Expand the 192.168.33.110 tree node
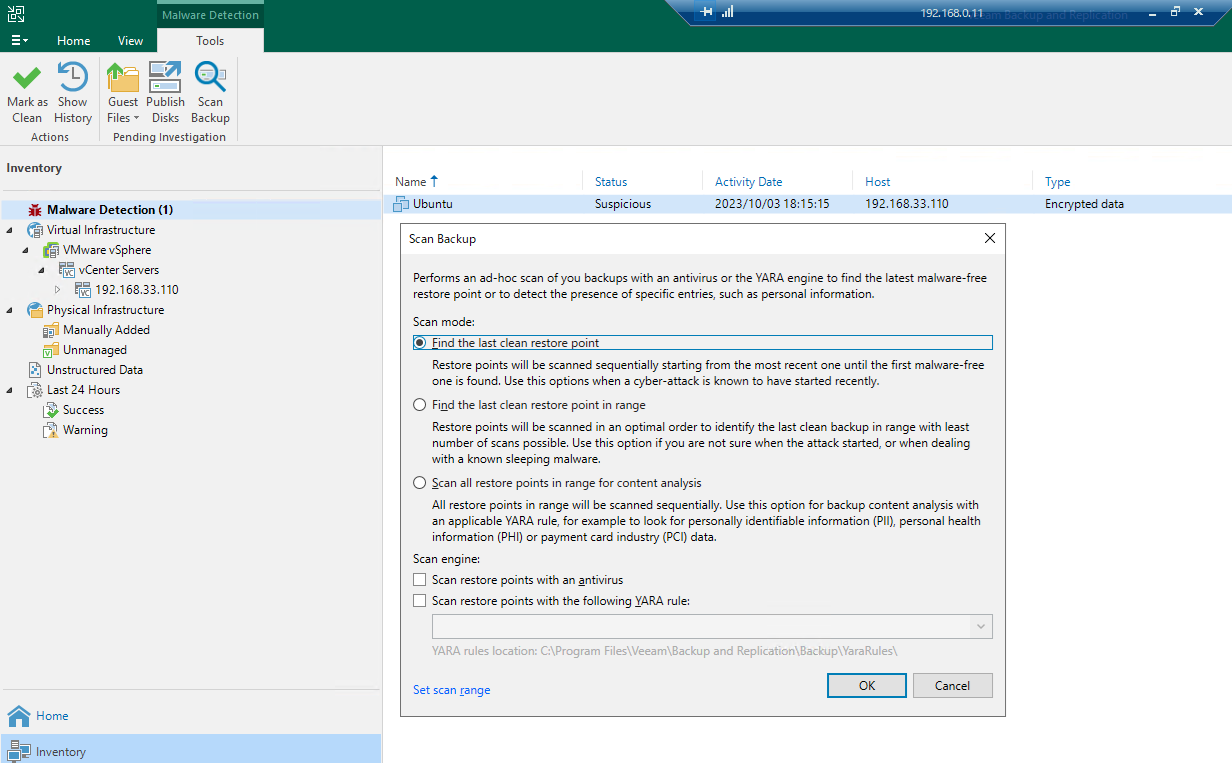The height and width of the screenshot is (763, 1232). point(58,290)
